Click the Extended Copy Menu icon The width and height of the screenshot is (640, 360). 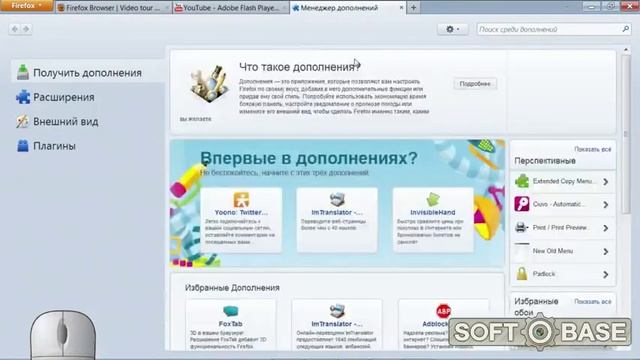click(522, 181)
